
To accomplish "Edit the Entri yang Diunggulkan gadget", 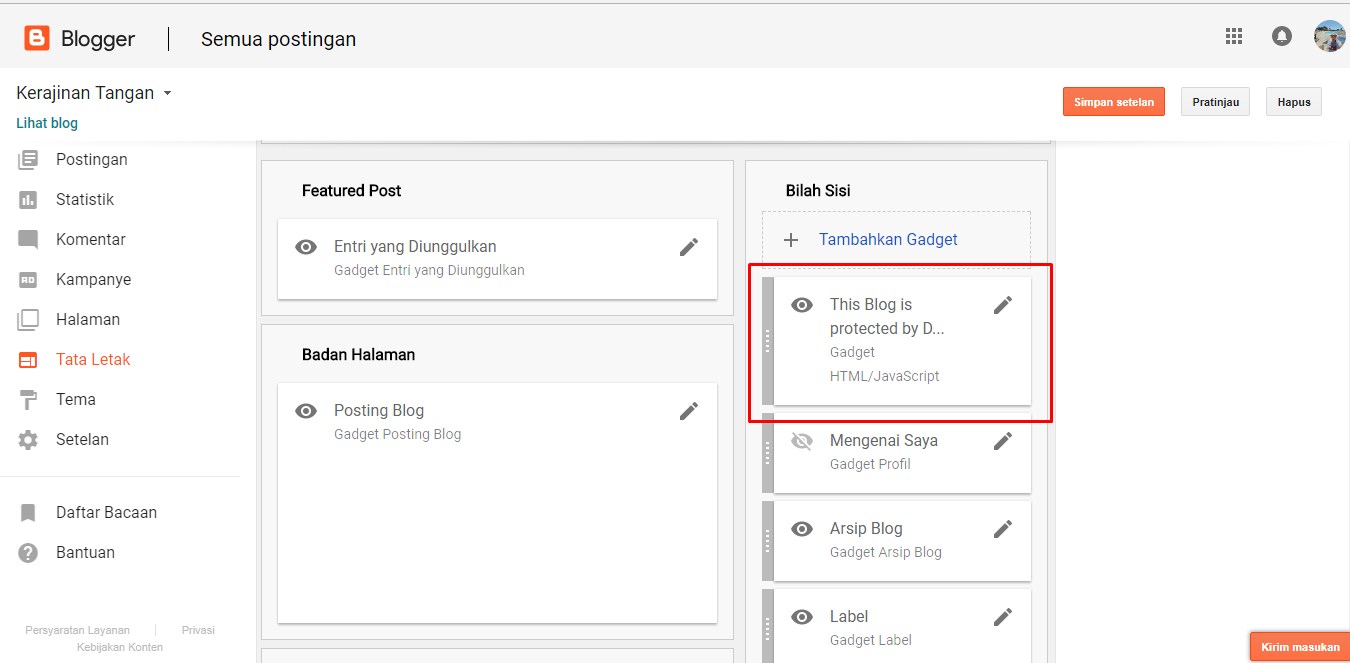I will click(x=688, y=247).
